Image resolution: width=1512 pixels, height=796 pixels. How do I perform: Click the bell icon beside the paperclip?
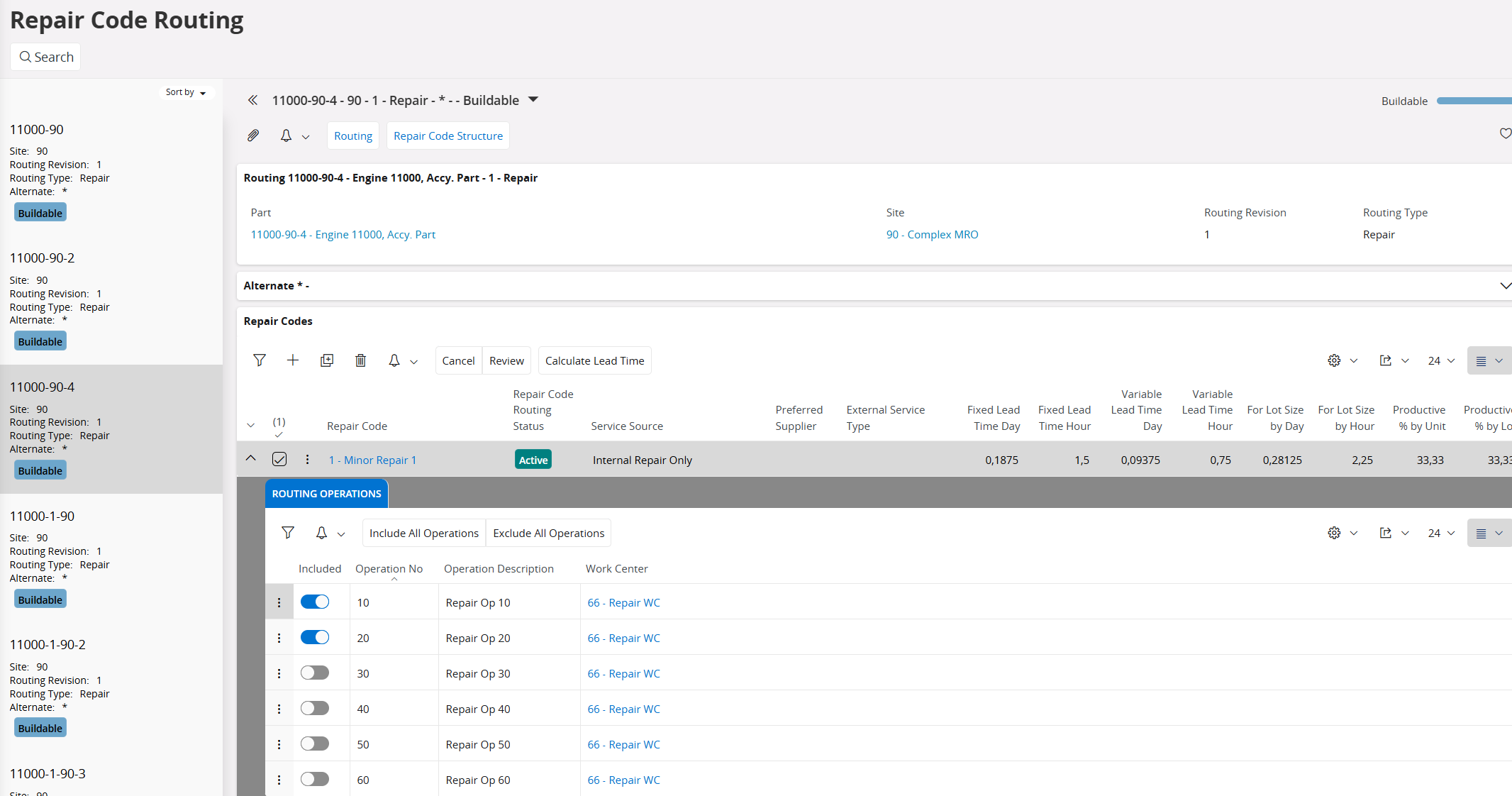pyautogui.click(x=286, y=136)
